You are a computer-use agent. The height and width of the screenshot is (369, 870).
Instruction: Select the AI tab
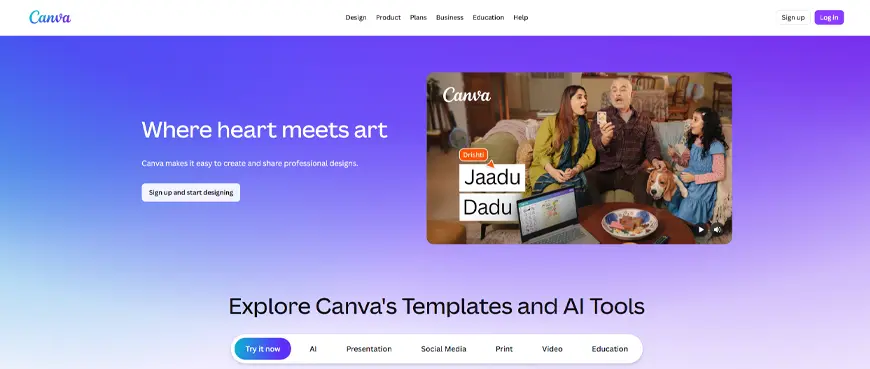click(x=313, y=349)
